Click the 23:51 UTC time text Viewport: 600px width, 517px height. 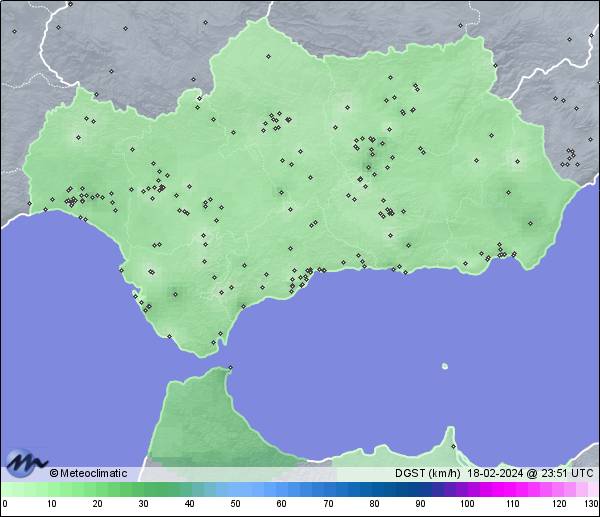pyautogui.click(x=567, y=473)
